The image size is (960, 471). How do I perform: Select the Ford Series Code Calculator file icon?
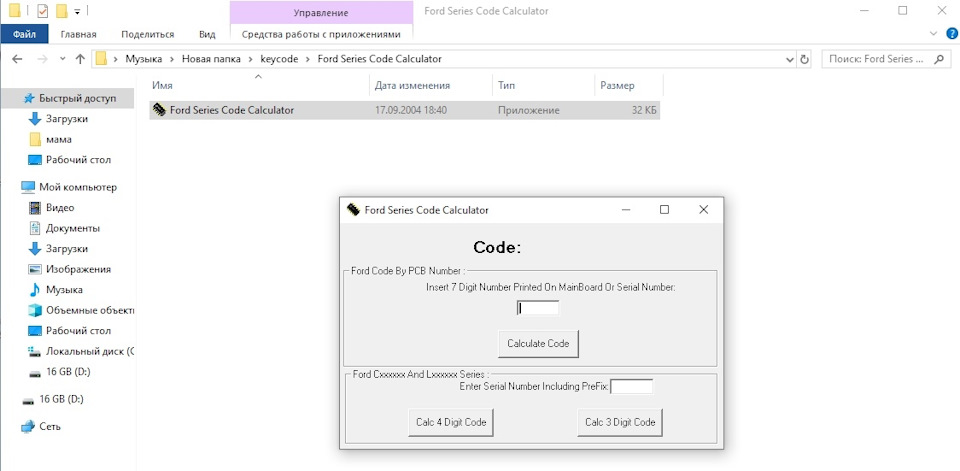159,110
